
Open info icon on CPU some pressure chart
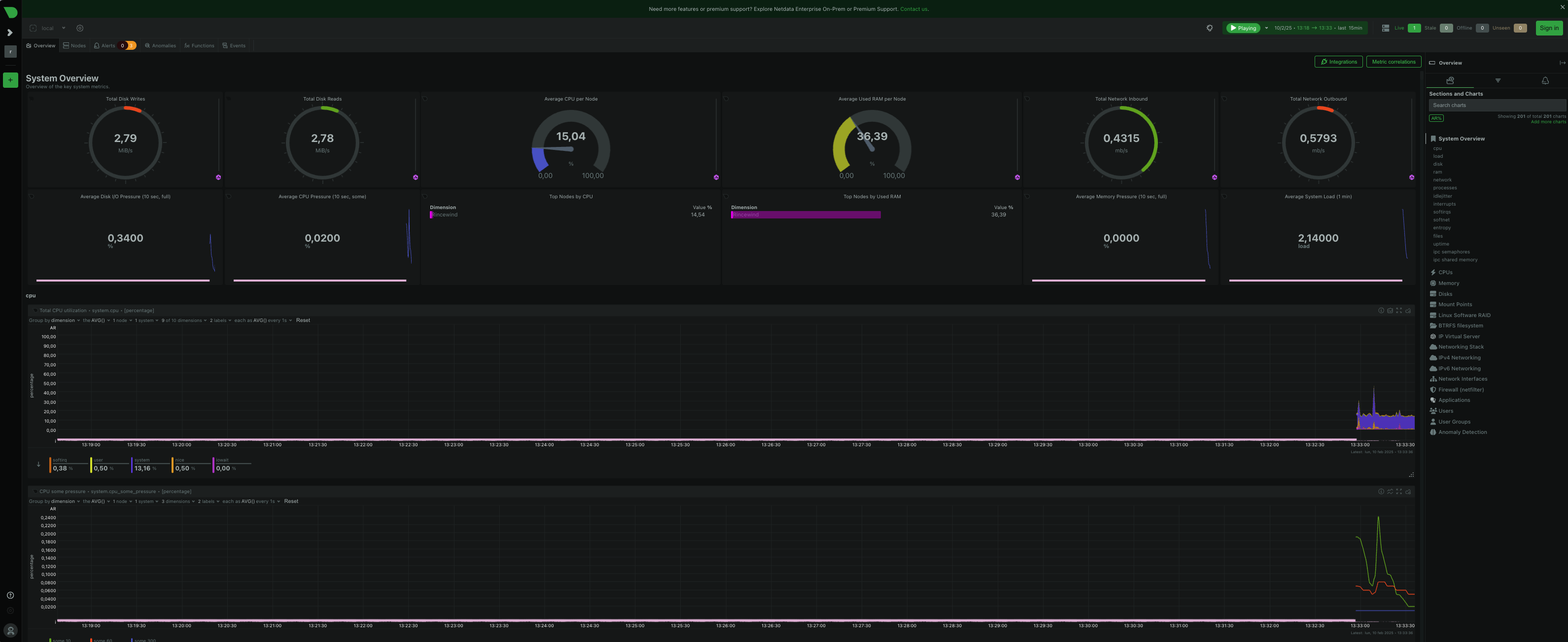(1381, 492)
